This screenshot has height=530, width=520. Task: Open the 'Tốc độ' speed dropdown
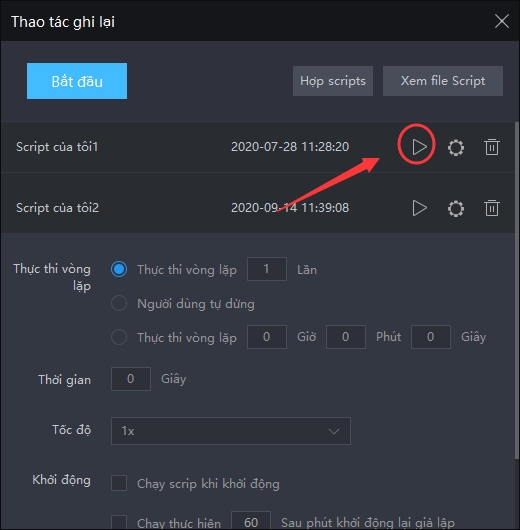(231, 431)
